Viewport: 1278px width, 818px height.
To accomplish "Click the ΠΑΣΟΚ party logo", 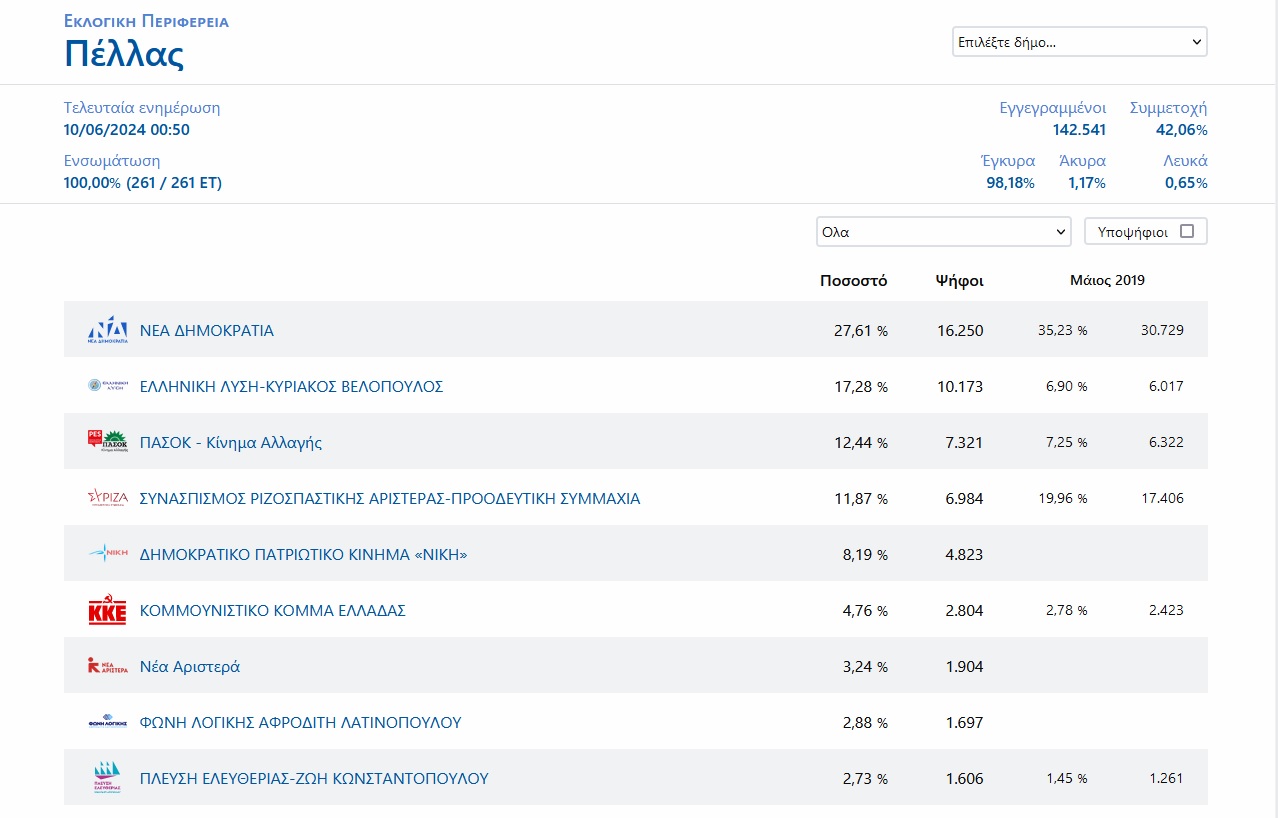I will (x=107, y=442).
